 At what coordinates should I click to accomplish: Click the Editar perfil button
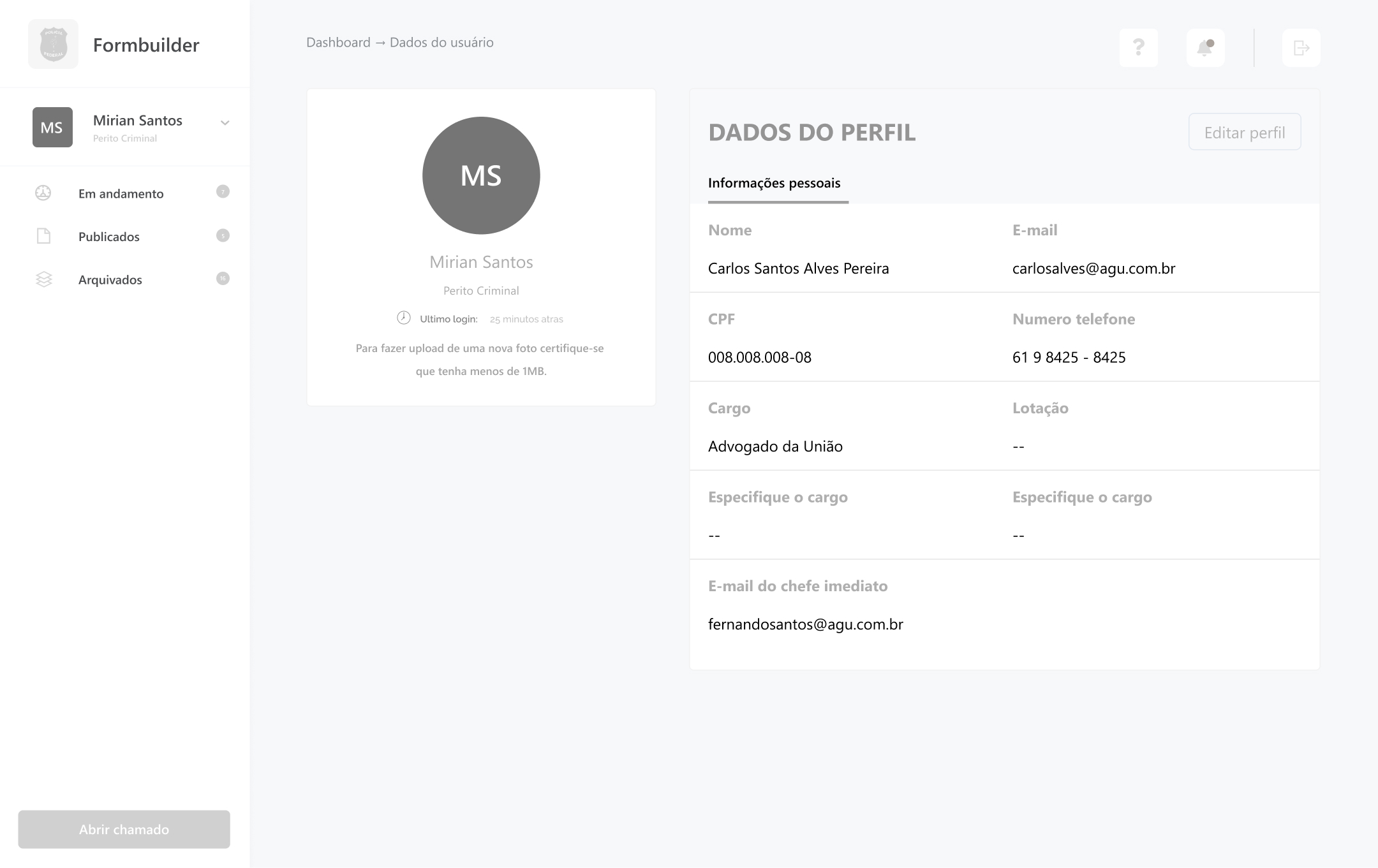pyautogui.click(x=1244, y=132)
